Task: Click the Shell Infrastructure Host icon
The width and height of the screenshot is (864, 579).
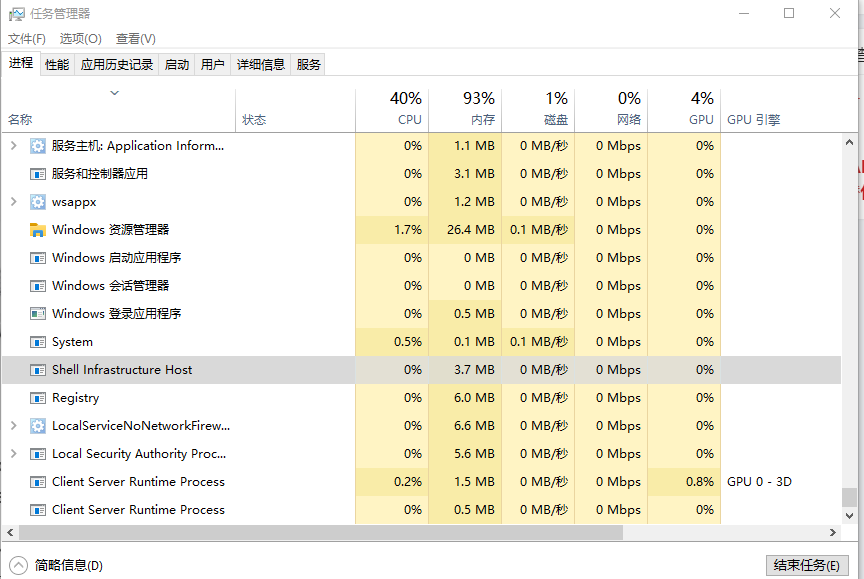Action: [38, 369]
